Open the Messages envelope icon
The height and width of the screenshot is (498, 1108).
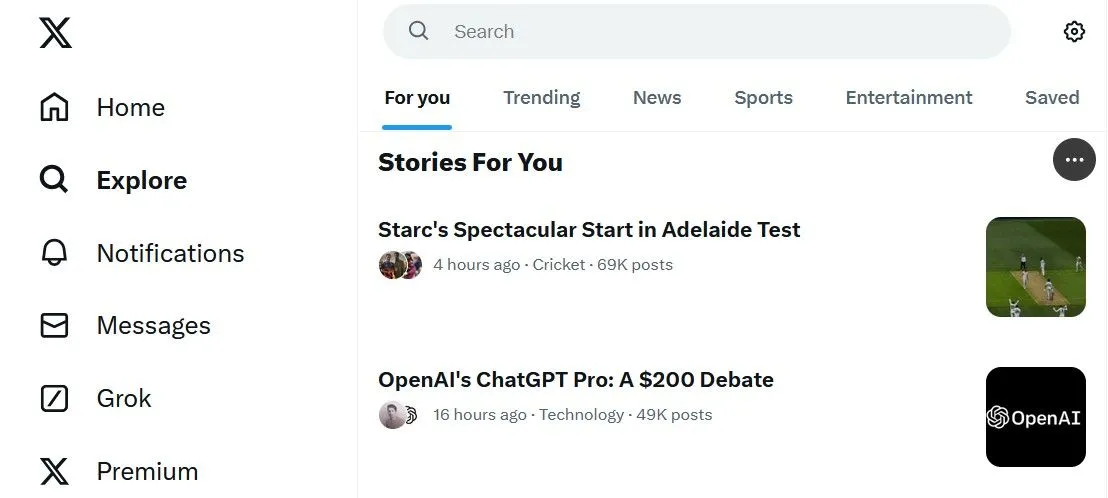[x=54, y=326]
